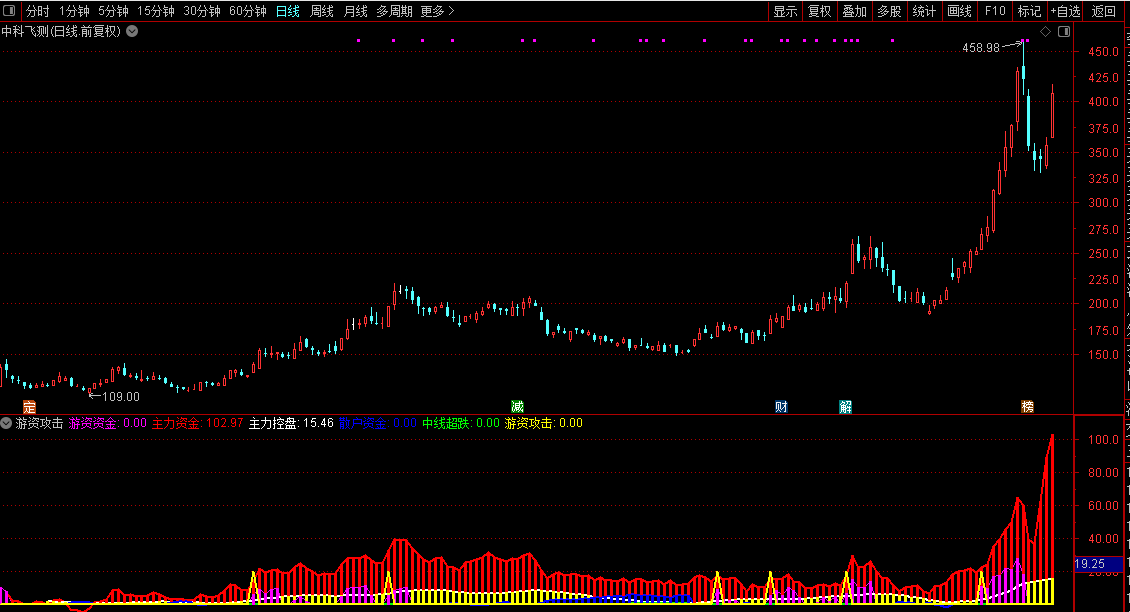This screenshot has width=1130, height=612.
Task: Open the 榜 event marker on timeline
Action: click(x=1028, y=407)
